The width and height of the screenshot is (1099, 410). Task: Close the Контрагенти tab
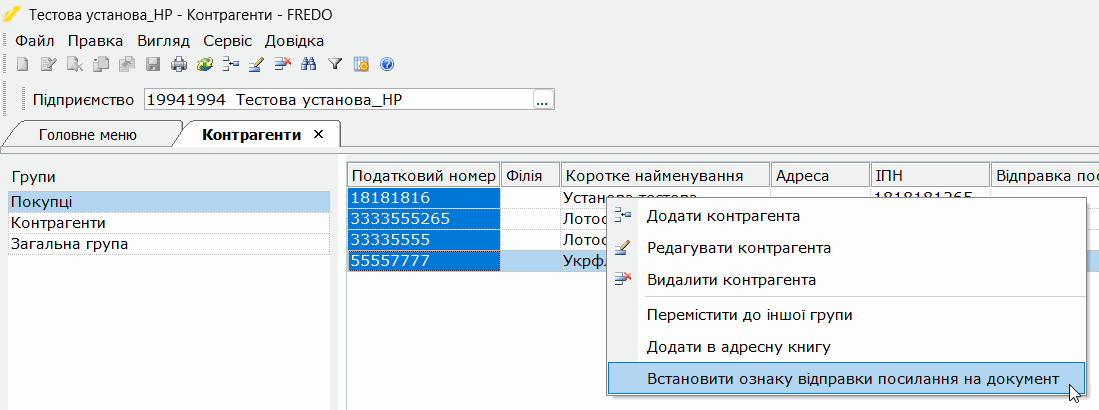coord(318,134)
